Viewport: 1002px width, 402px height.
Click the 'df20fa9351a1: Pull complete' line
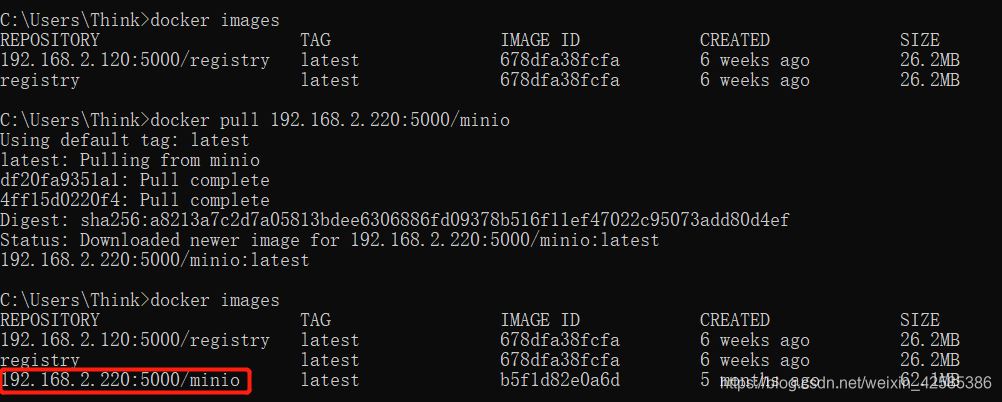135,180
